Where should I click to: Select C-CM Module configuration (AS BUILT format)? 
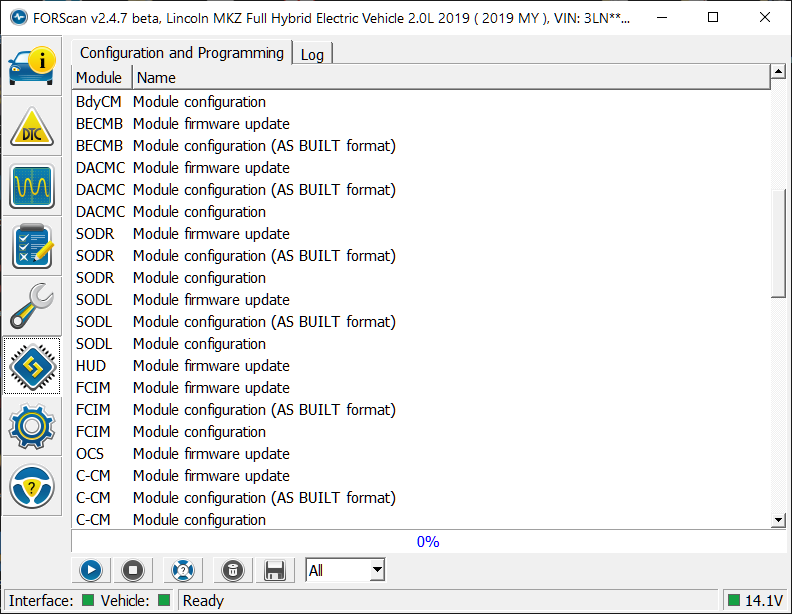pos(421,498)
